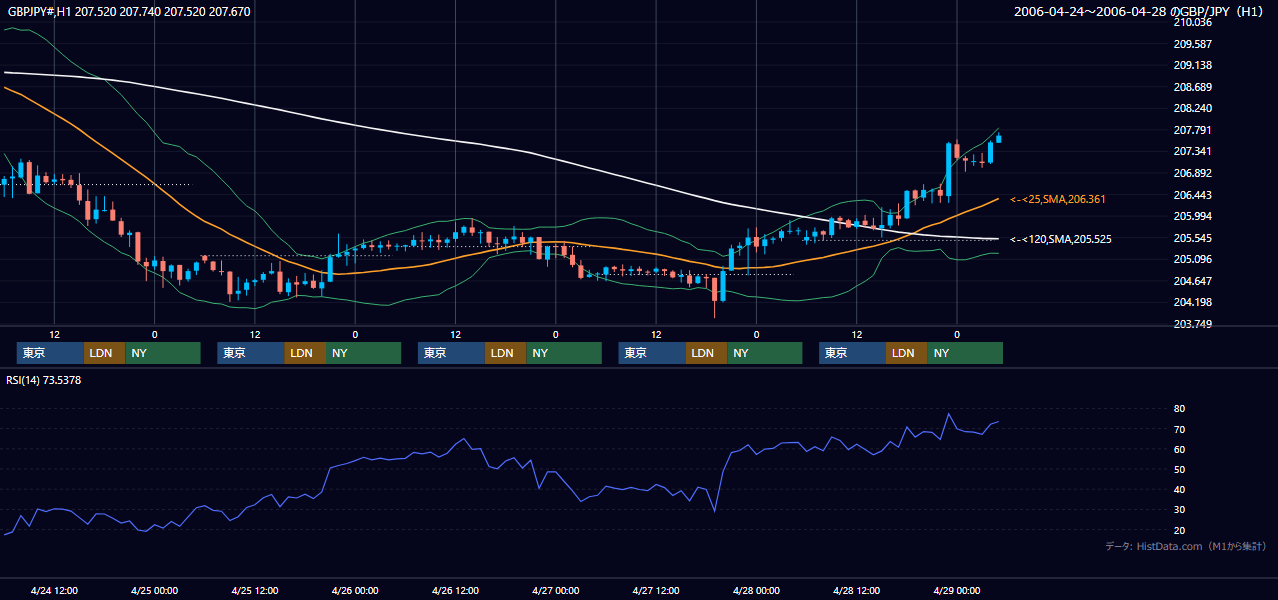
Task: Click the LDN session box above 4/28 12:00
Action: pos(906,353)
